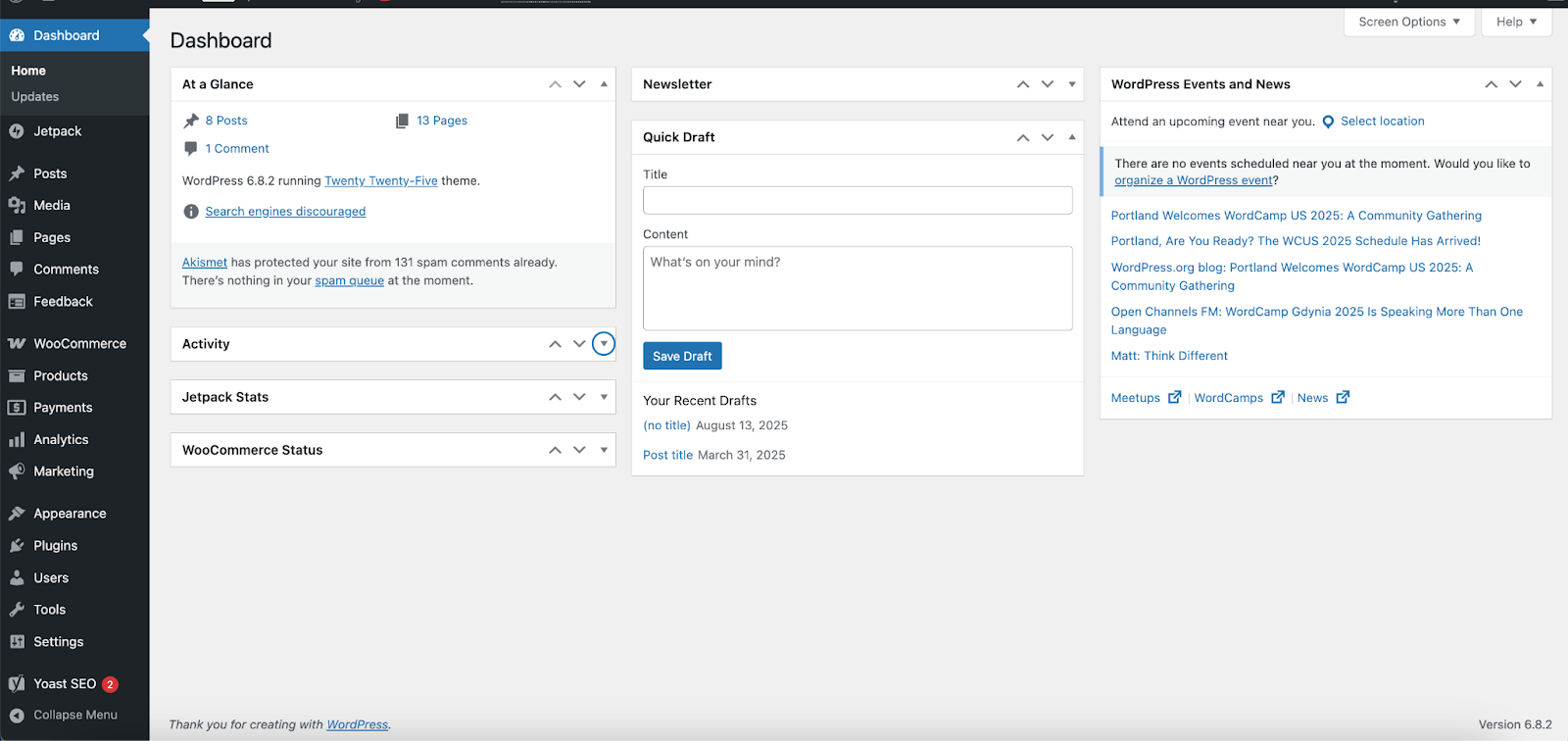Click the Analytics bar chart icon
The width and height of the screenshot is (1568, 741).
click(x=17, y=440)
